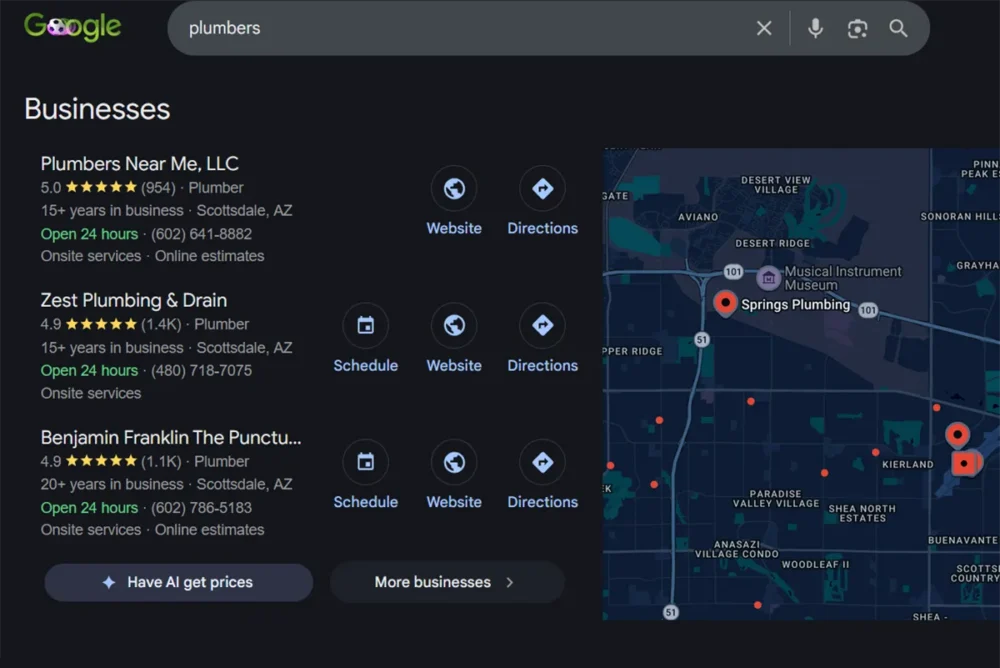Open Website icon for Plumbers Near Me
Screen dimensions: 1000x668
click(454, 188)
